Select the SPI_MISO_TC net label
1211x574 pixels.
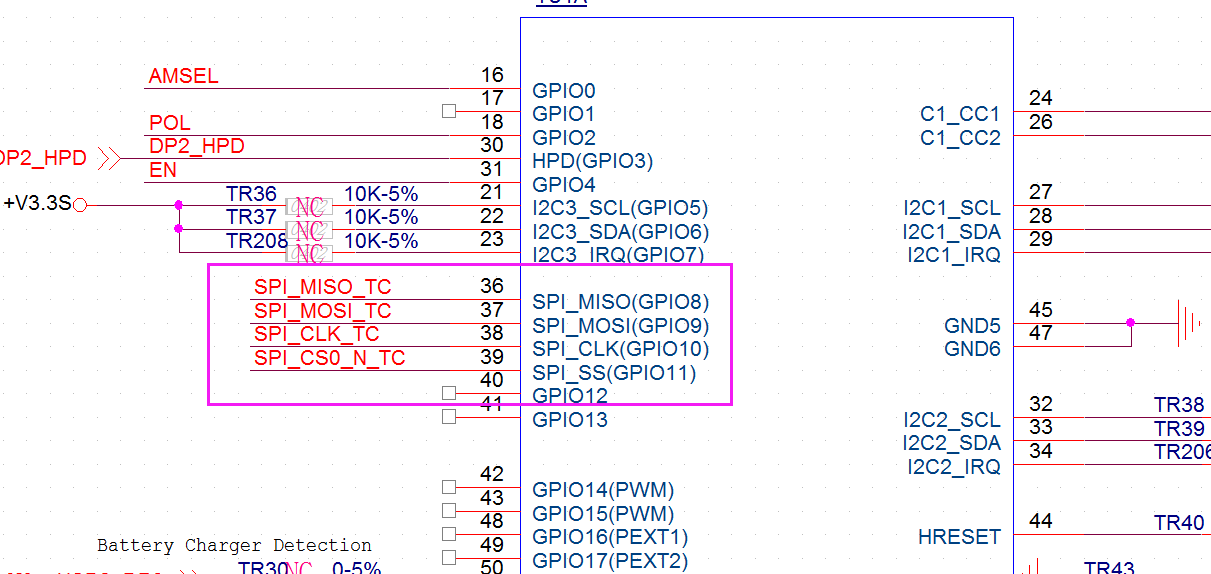pyautogui.click(x=322, y=288)
